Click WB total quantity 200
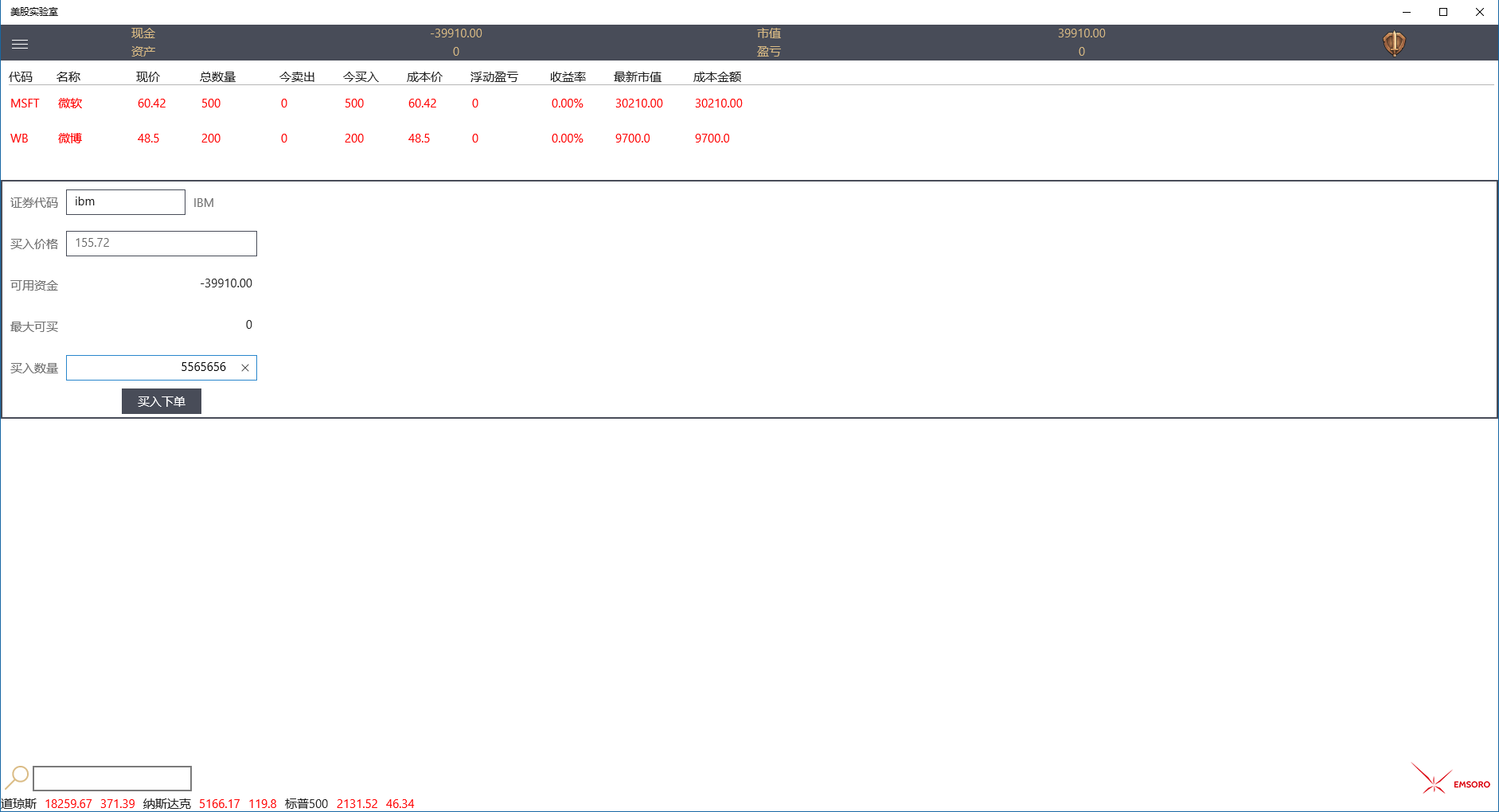The image size is (1499, 812). [x=211, y=139]
